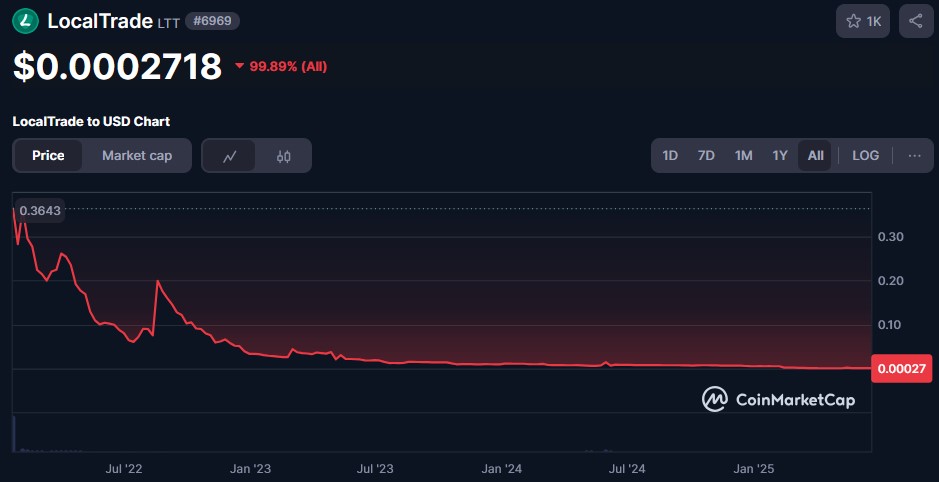Click the Jan '23 axis label
The height and width of the screenshot is (482, 939).
(x=250, y=468)
